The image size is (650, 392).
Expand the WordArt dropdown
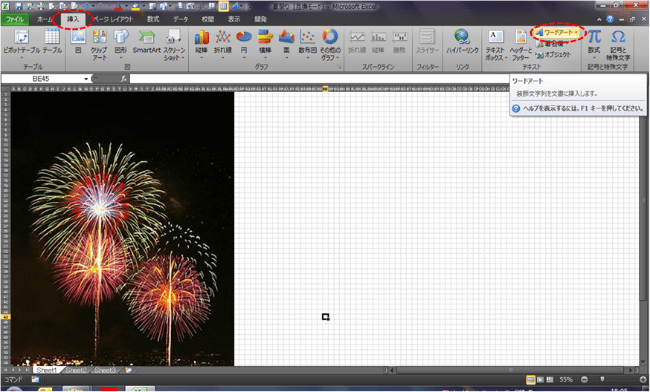[576, 32]
